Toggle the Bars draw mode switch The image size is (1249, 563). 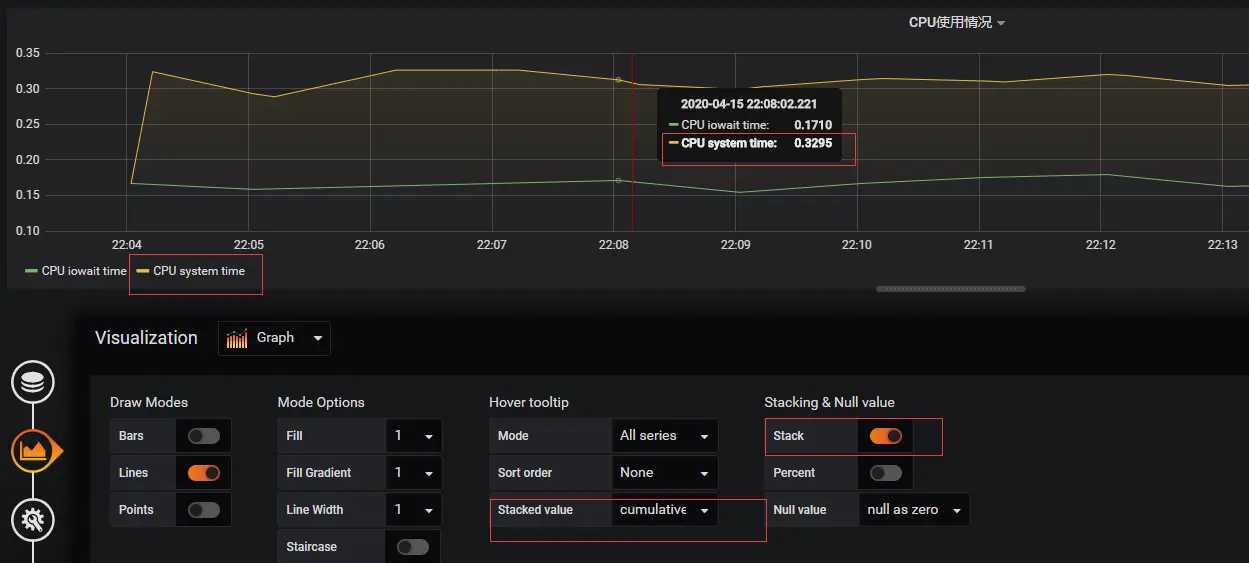click(x=204, y=436)
